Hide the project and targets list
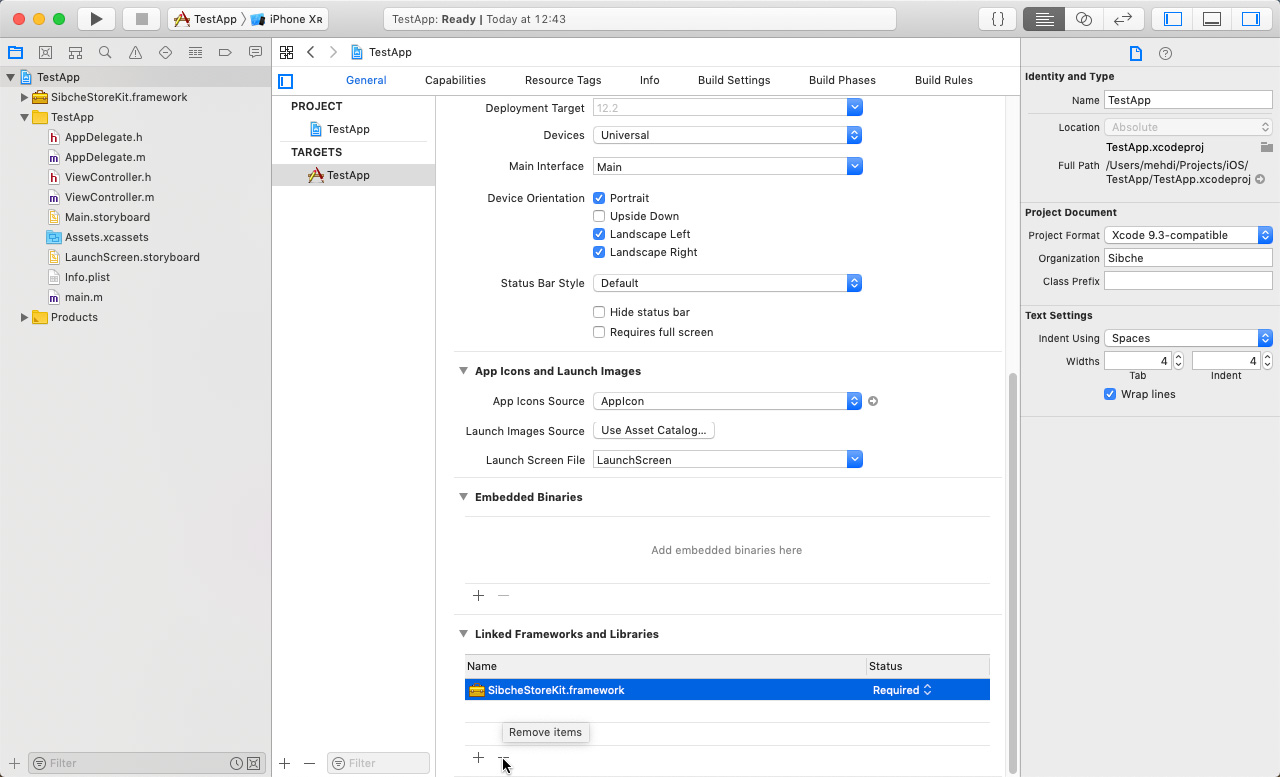The width and height of the screenshot is (1280, 777). coord(286,81)
